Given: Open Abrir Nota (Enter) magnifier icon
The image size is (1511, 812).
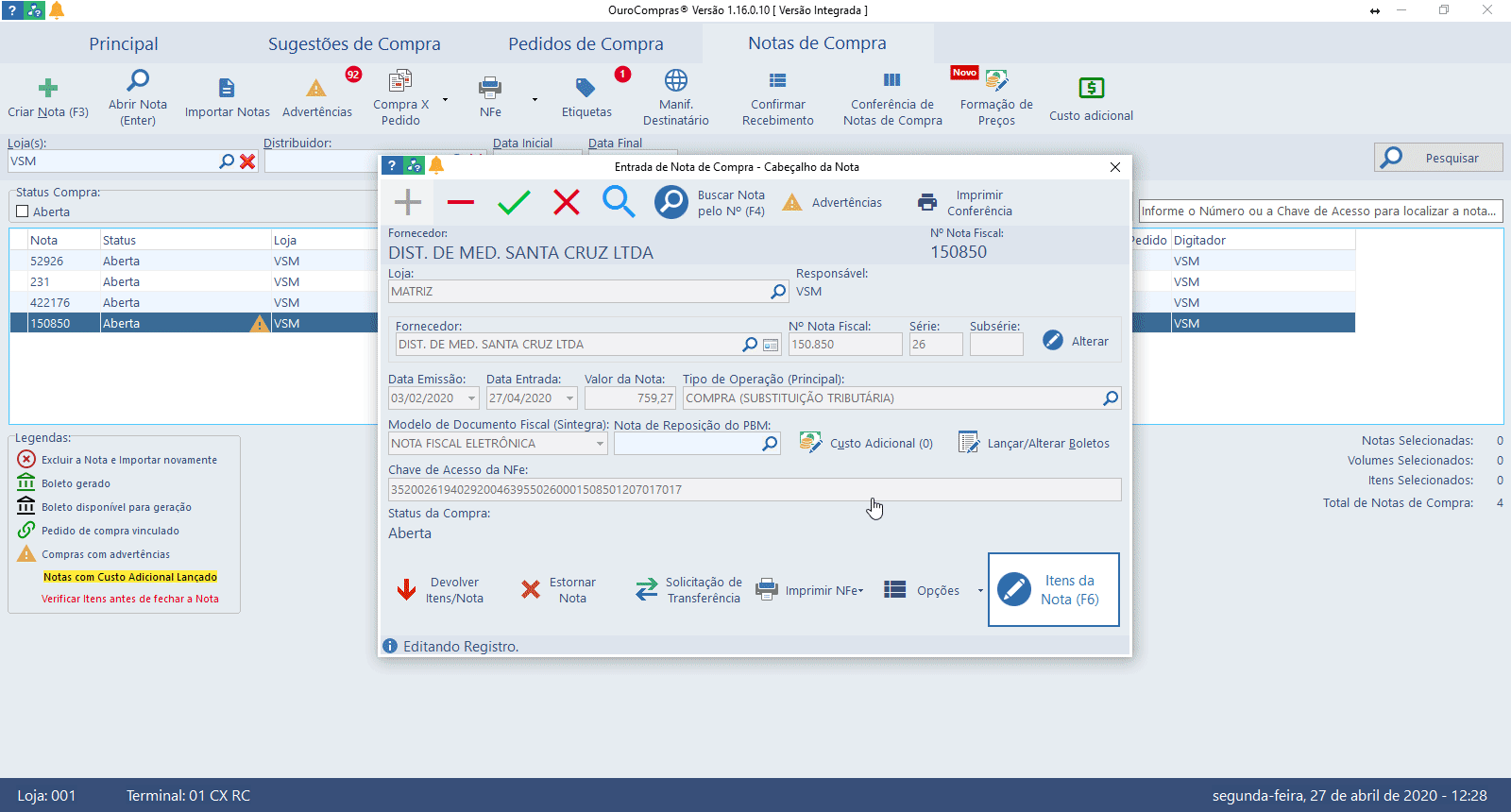Looking at the screenshot, I should [x=138, y=80].
